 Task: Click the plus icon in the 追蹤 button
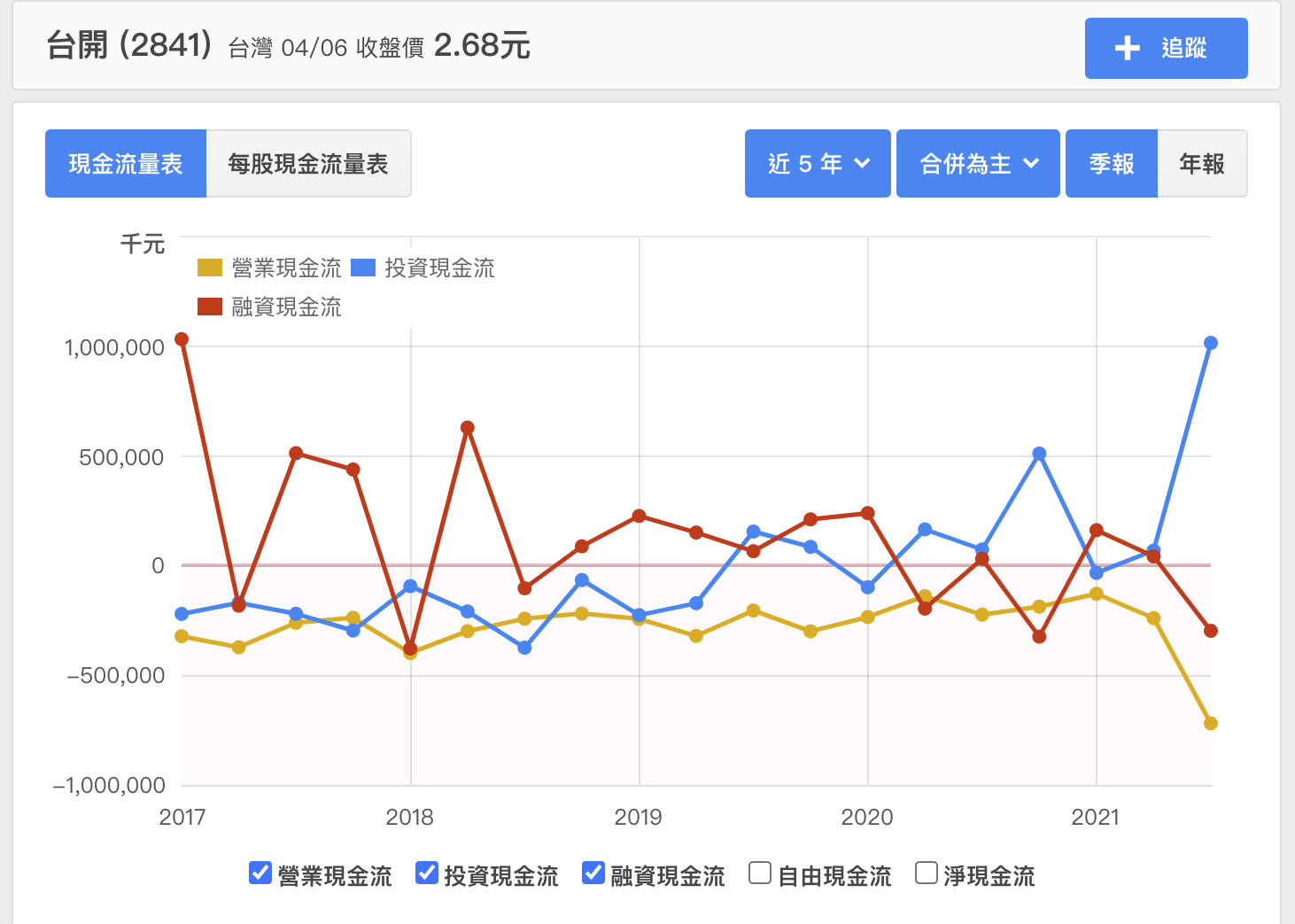[x=1127, y=48]
